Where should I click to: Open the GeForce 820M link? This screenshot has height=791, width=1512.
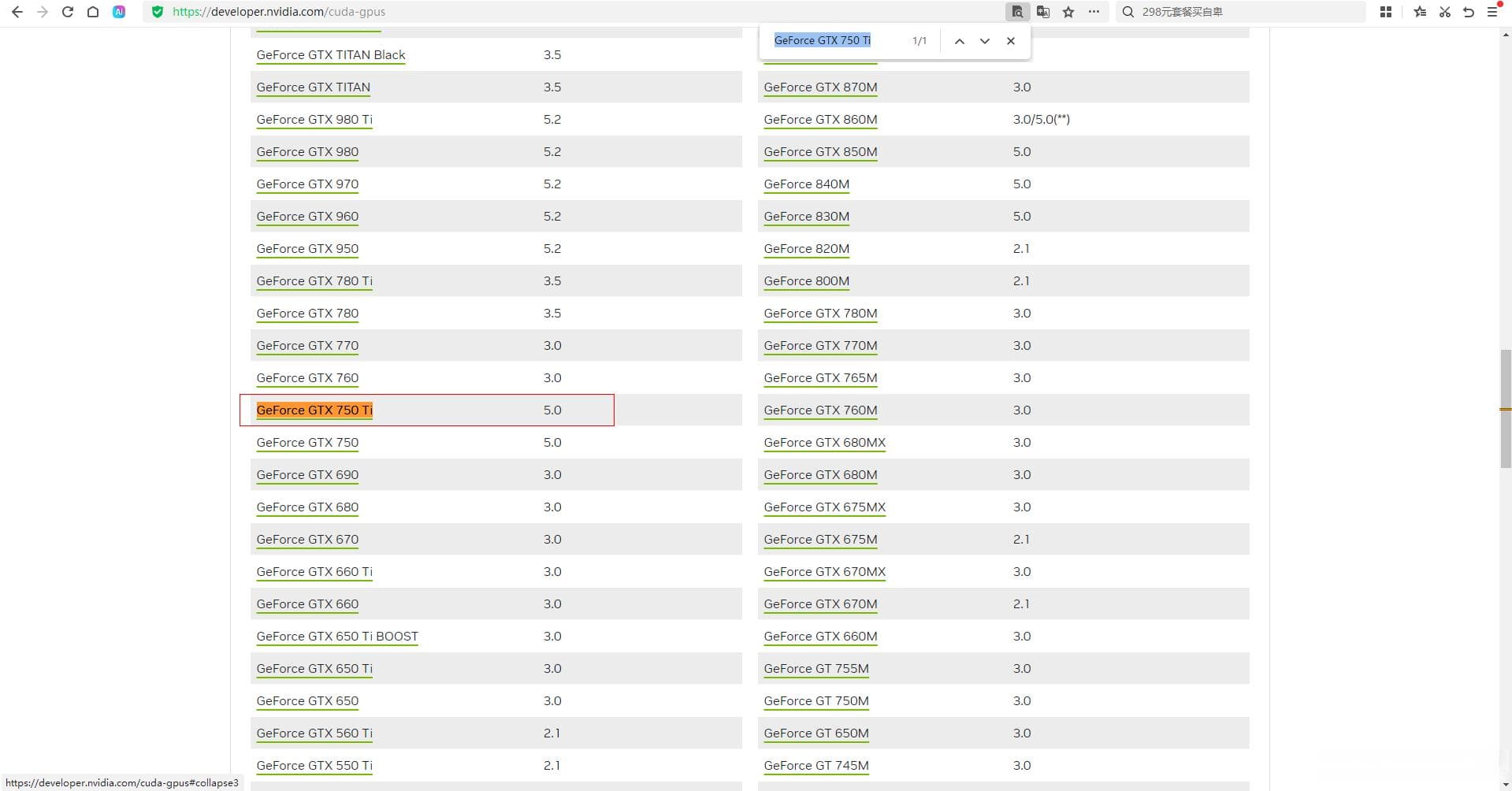point(806,248)
